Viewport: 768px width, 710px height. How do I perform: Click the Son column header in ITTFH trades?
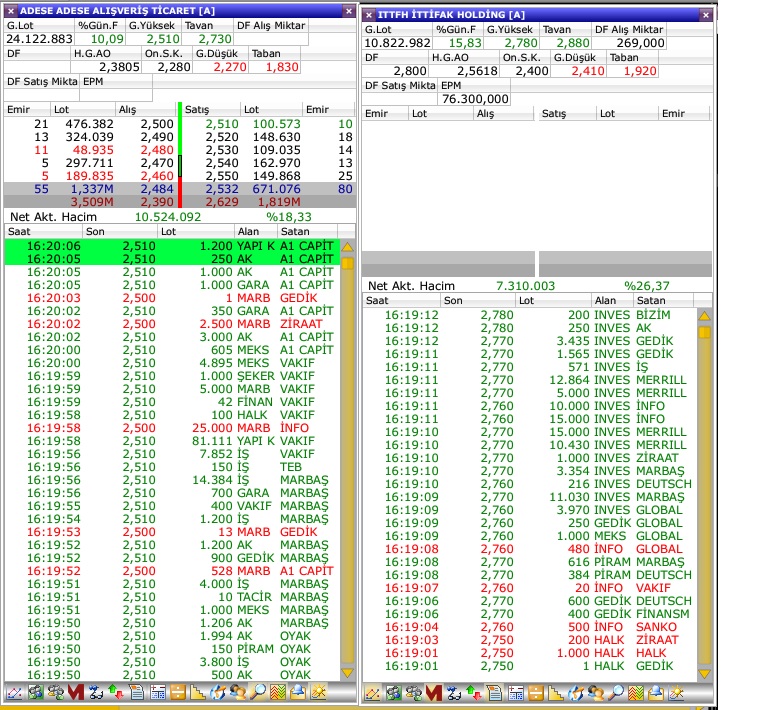[x=478, y=301]
